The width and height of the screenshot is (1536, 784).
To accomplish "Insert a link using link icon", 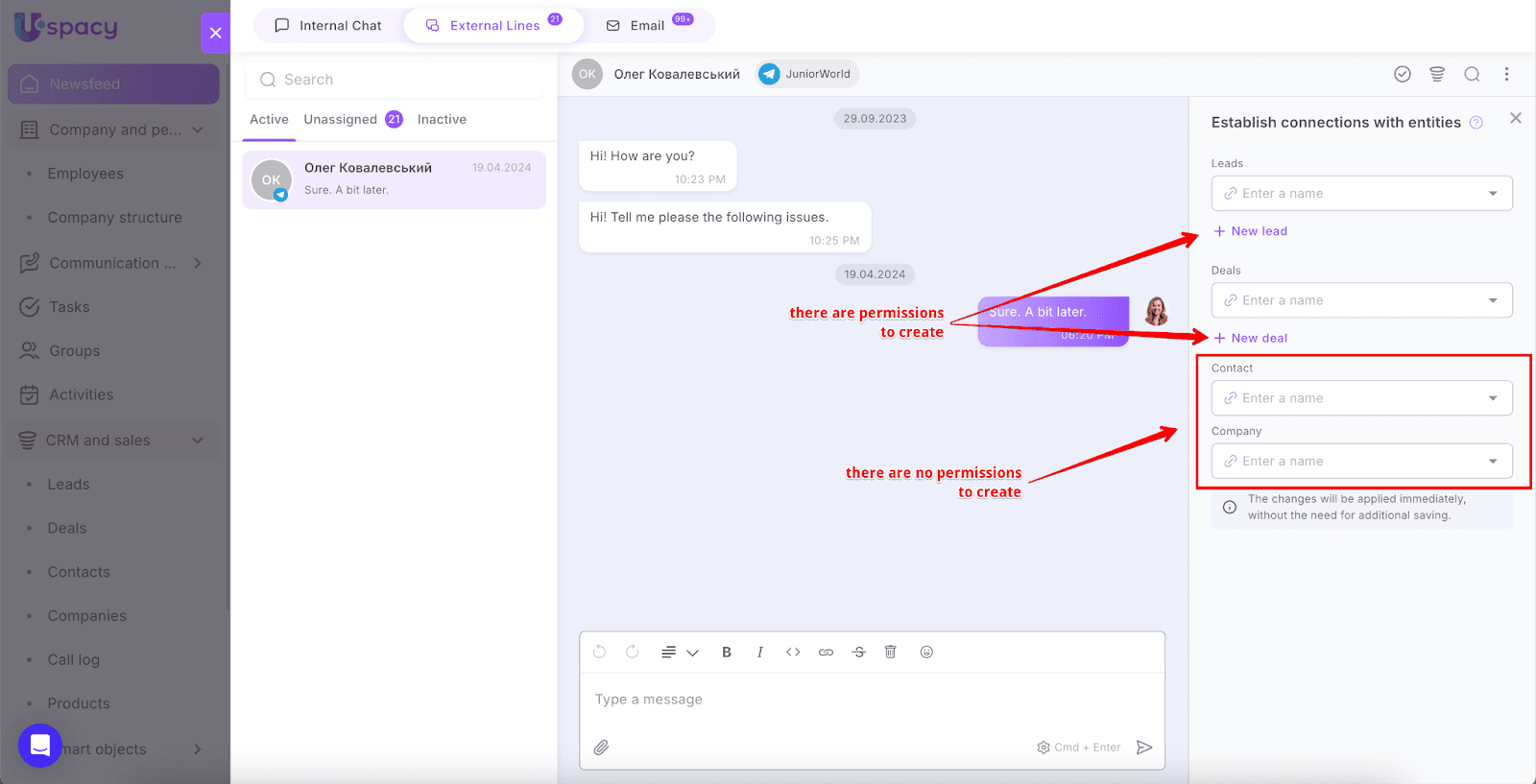I will pos(826,653).
